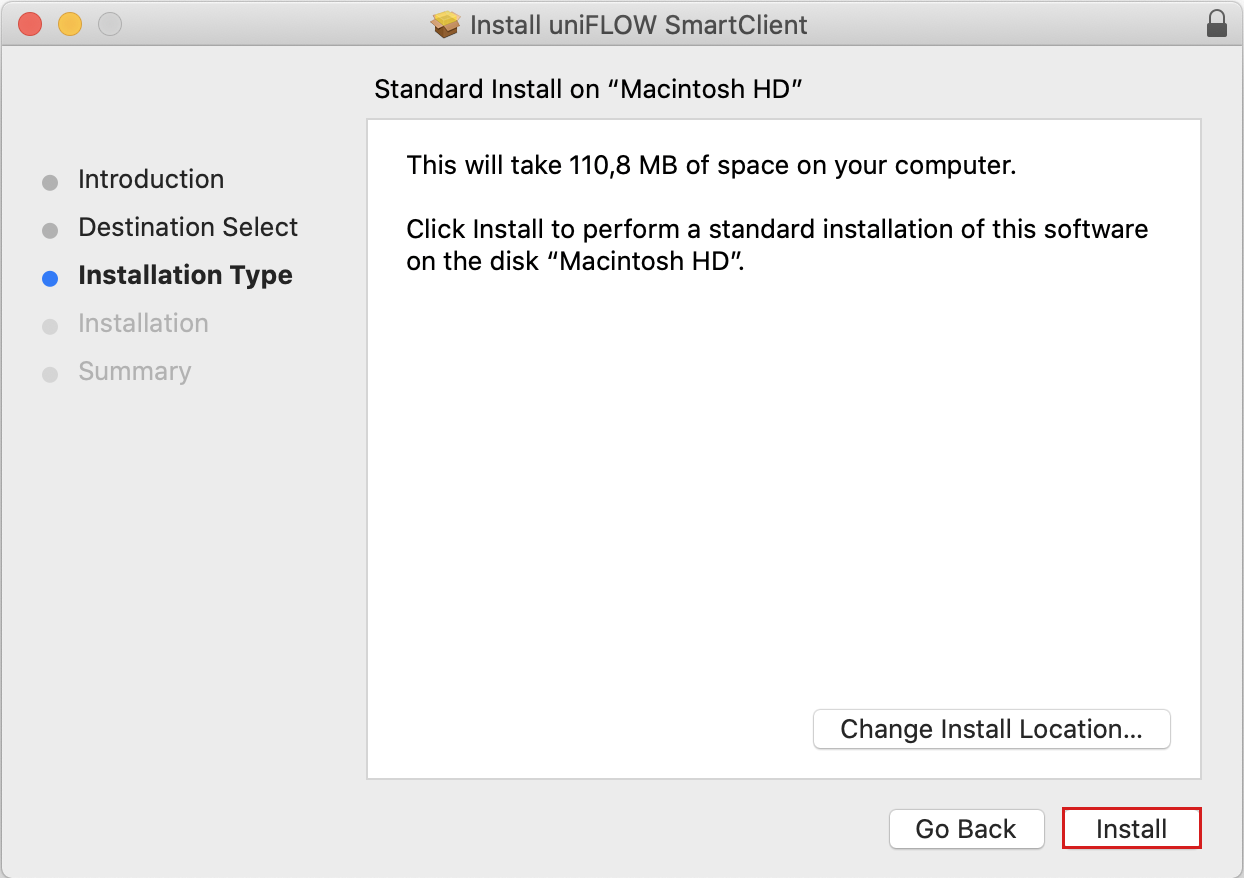Select the Destination Select step
The image size is (1244, 878).
point(187,227)
